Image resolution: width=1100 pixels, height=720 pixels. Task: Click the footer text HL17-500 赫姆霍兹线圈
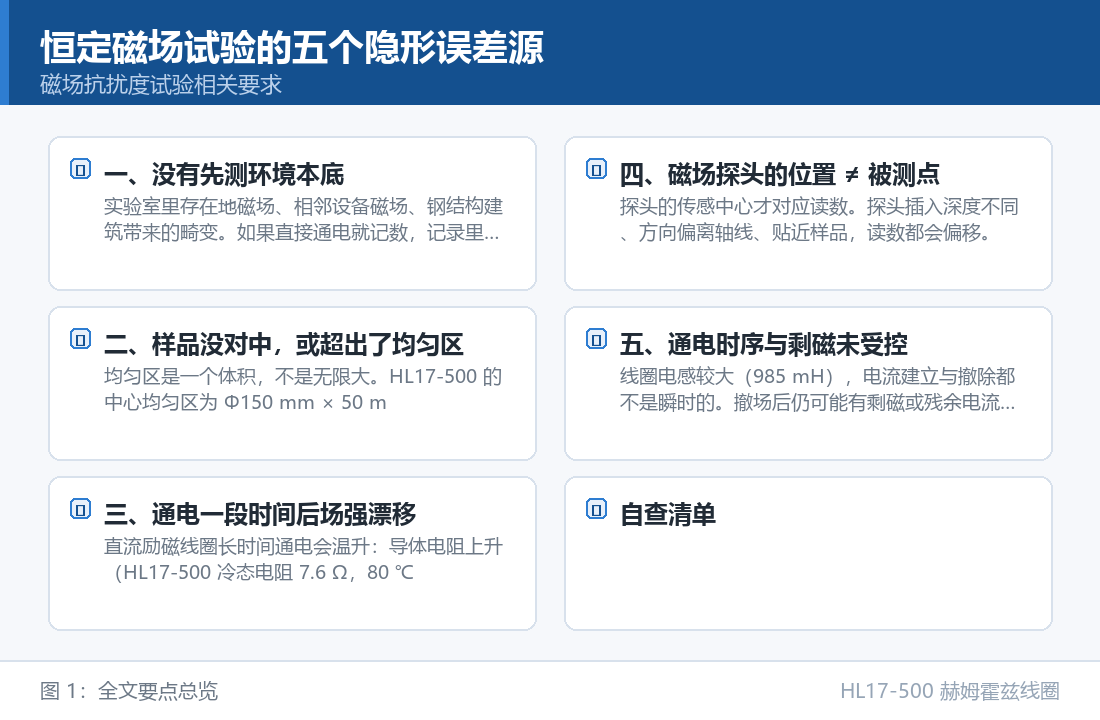(950, 691)
